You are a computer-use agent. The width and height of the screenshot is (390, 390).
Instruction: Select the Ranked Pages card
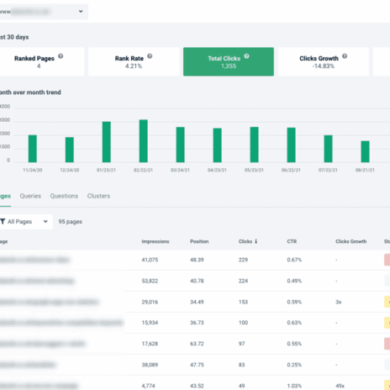pyautogui.click(x=42, y=62)
